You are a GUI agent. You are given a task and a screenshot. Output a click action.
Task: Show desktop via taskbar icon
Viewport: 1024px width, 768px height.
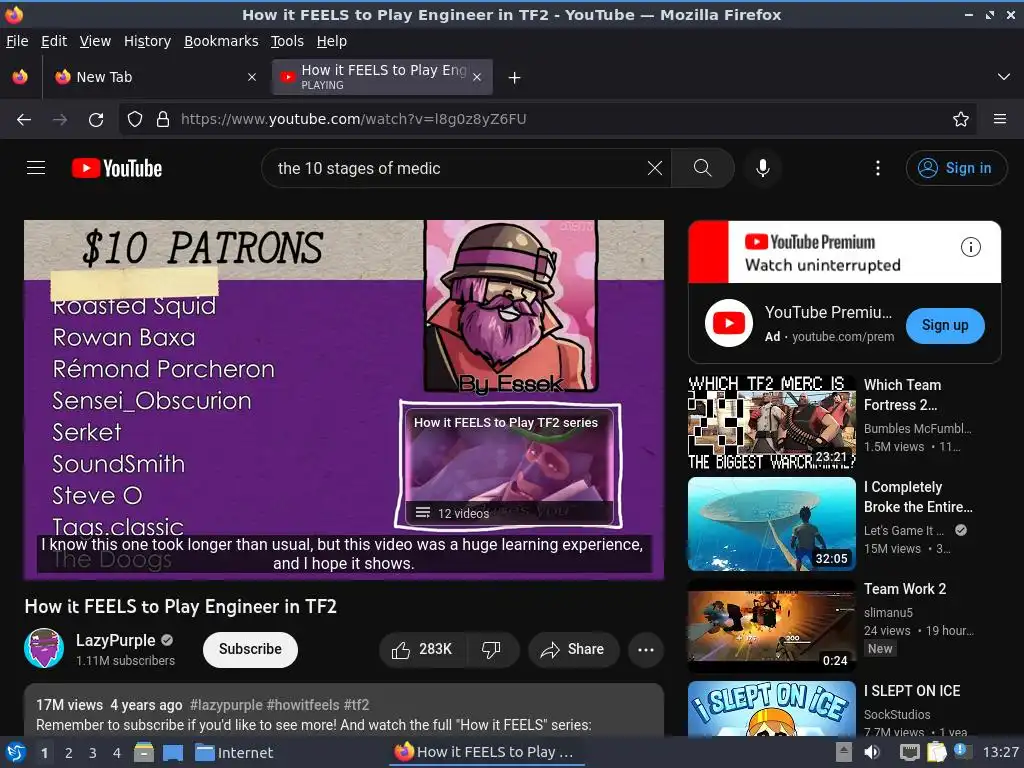click(173, 752)
